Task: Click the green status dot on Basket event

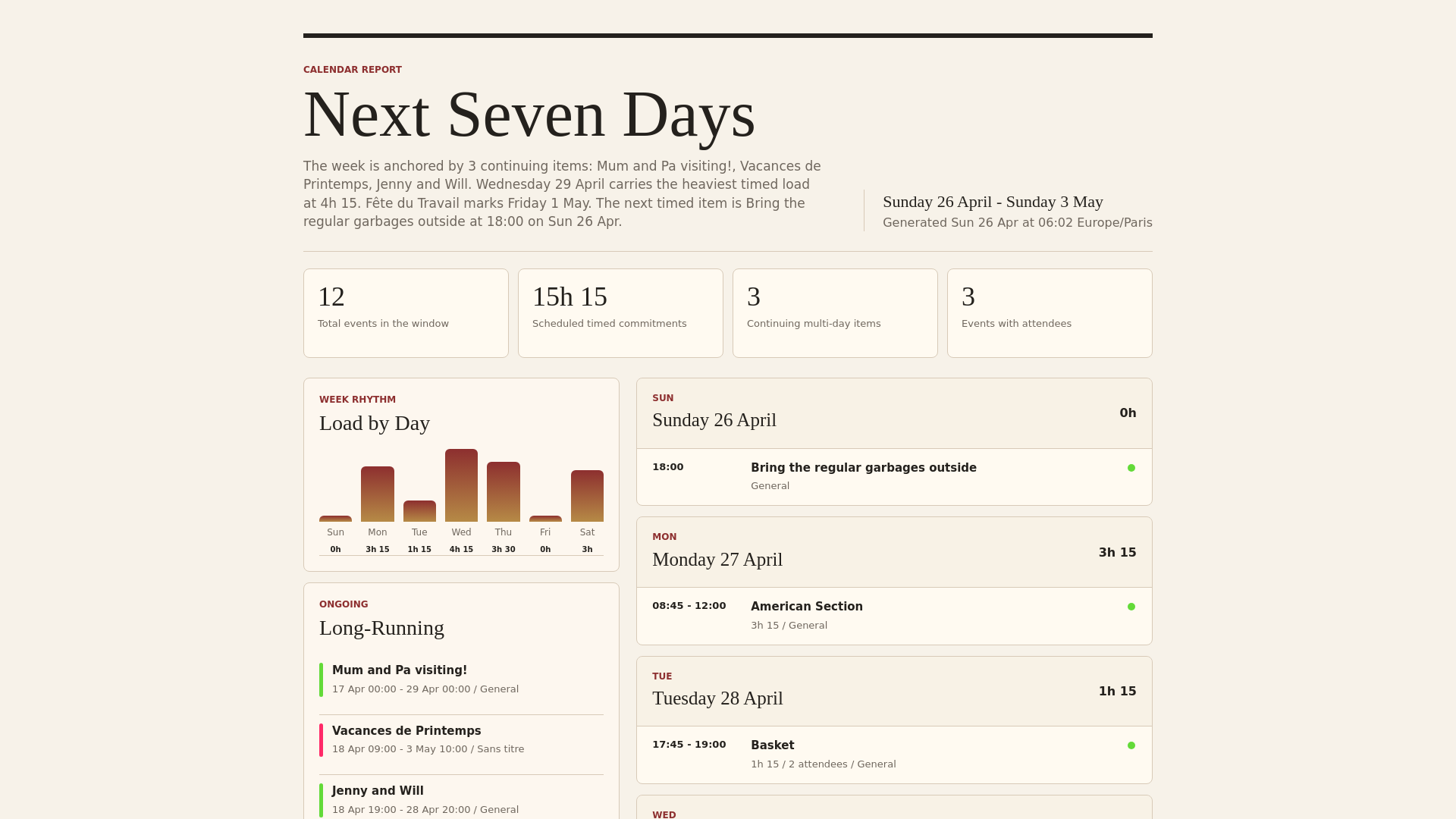Action: click(1131, 745)
